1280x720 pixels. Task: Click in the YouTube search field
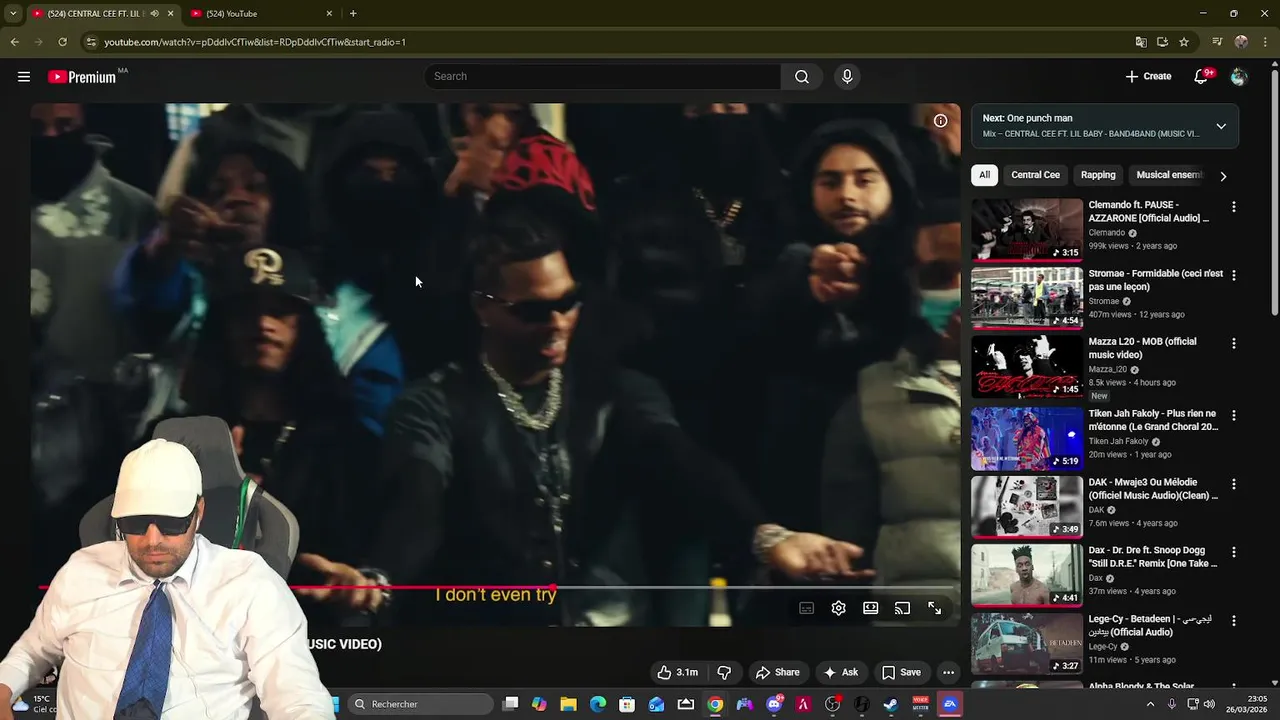(603, 77)
